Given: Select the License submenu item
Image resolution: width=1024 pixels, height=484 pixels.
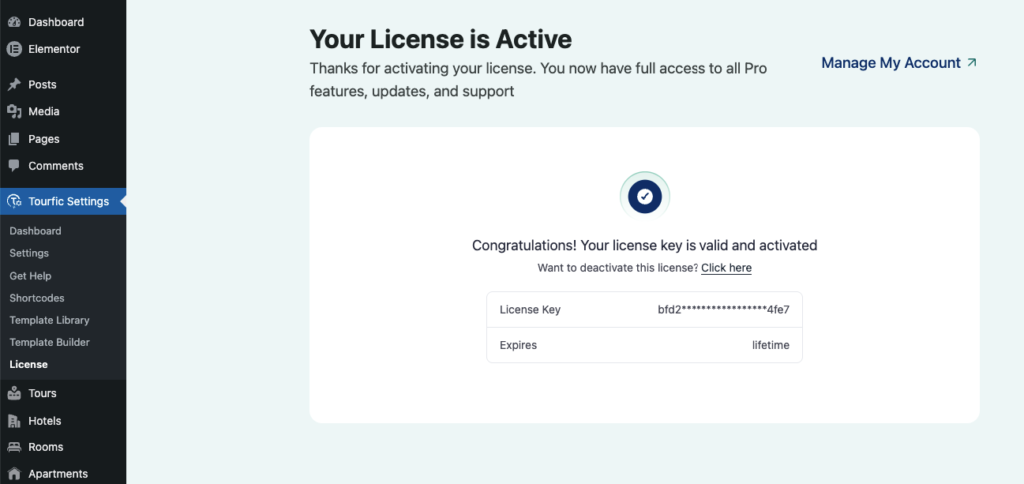Looking at the screenshot, I should point(29,364).
